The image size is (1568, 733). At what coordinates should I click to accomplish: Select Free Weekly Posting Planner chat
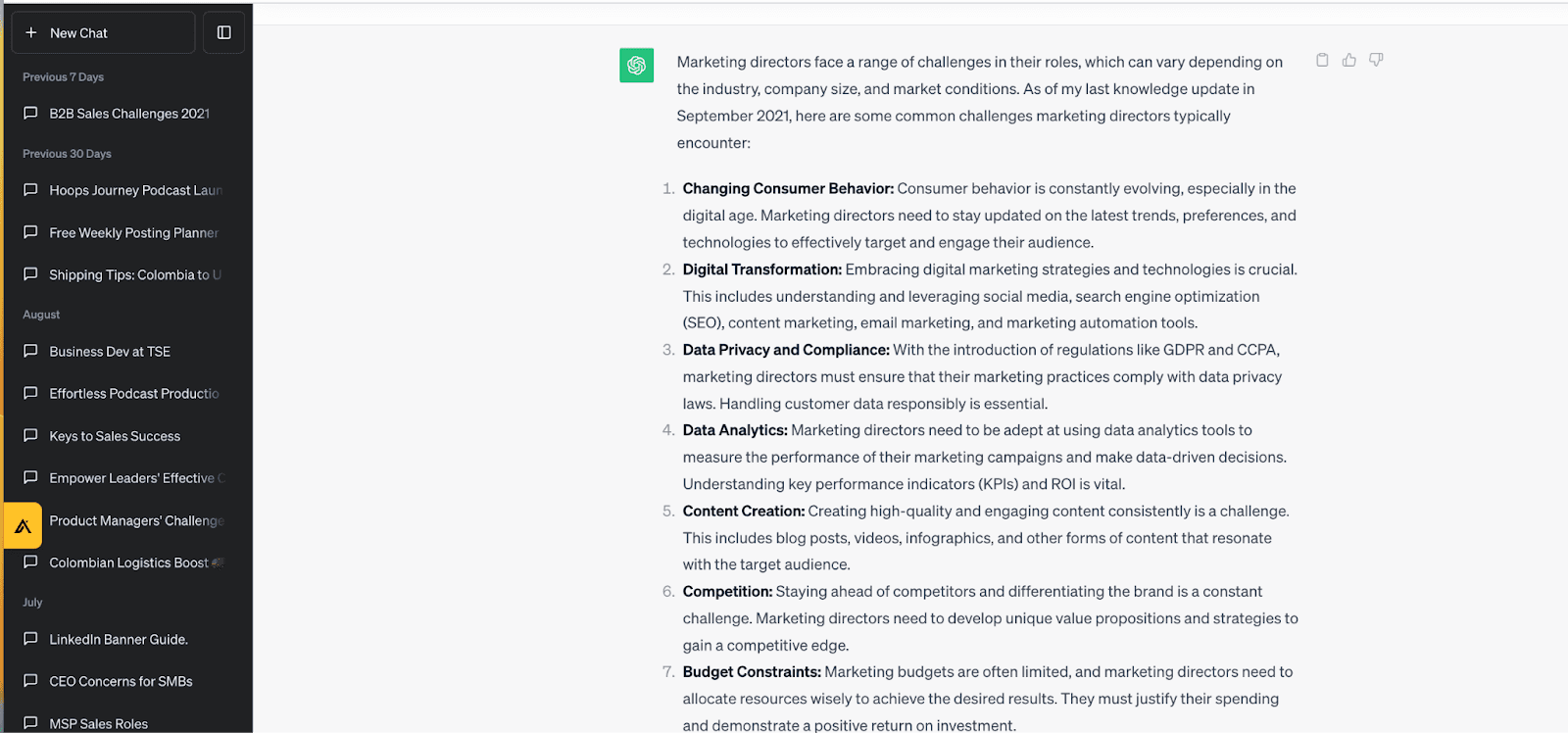[x=133, y=232]
